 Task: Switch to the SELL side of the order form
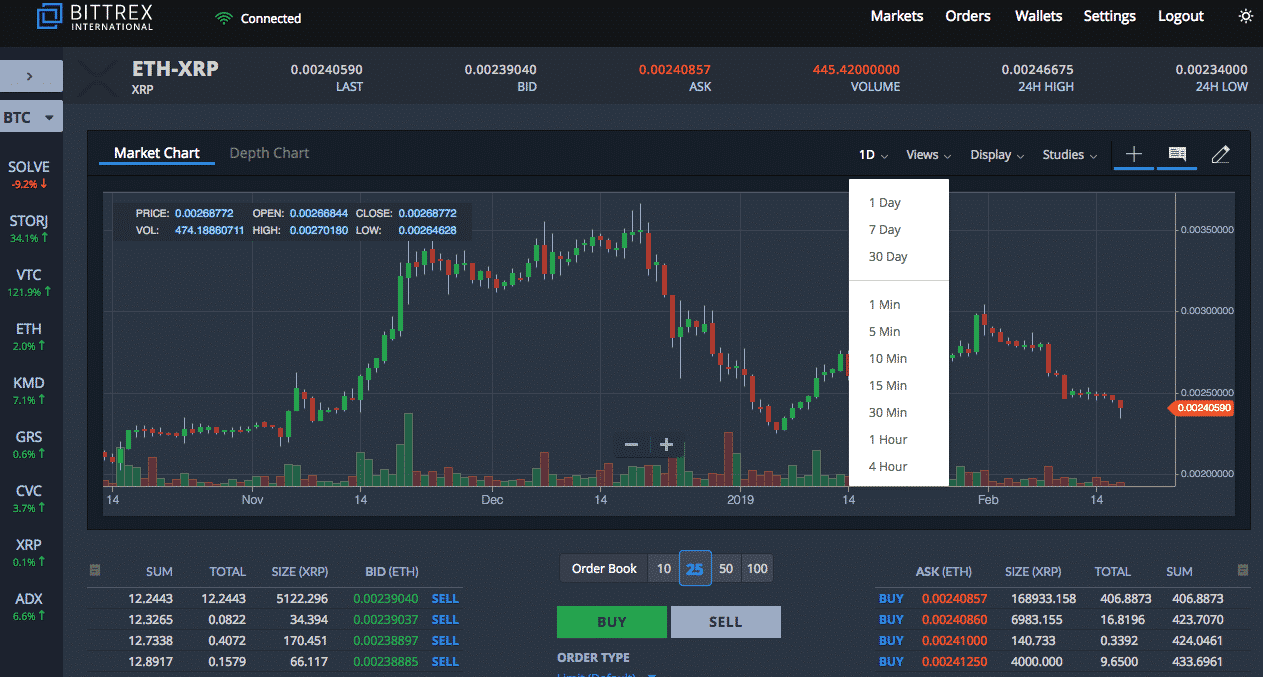pyautogui.click(x=725, y=621)
